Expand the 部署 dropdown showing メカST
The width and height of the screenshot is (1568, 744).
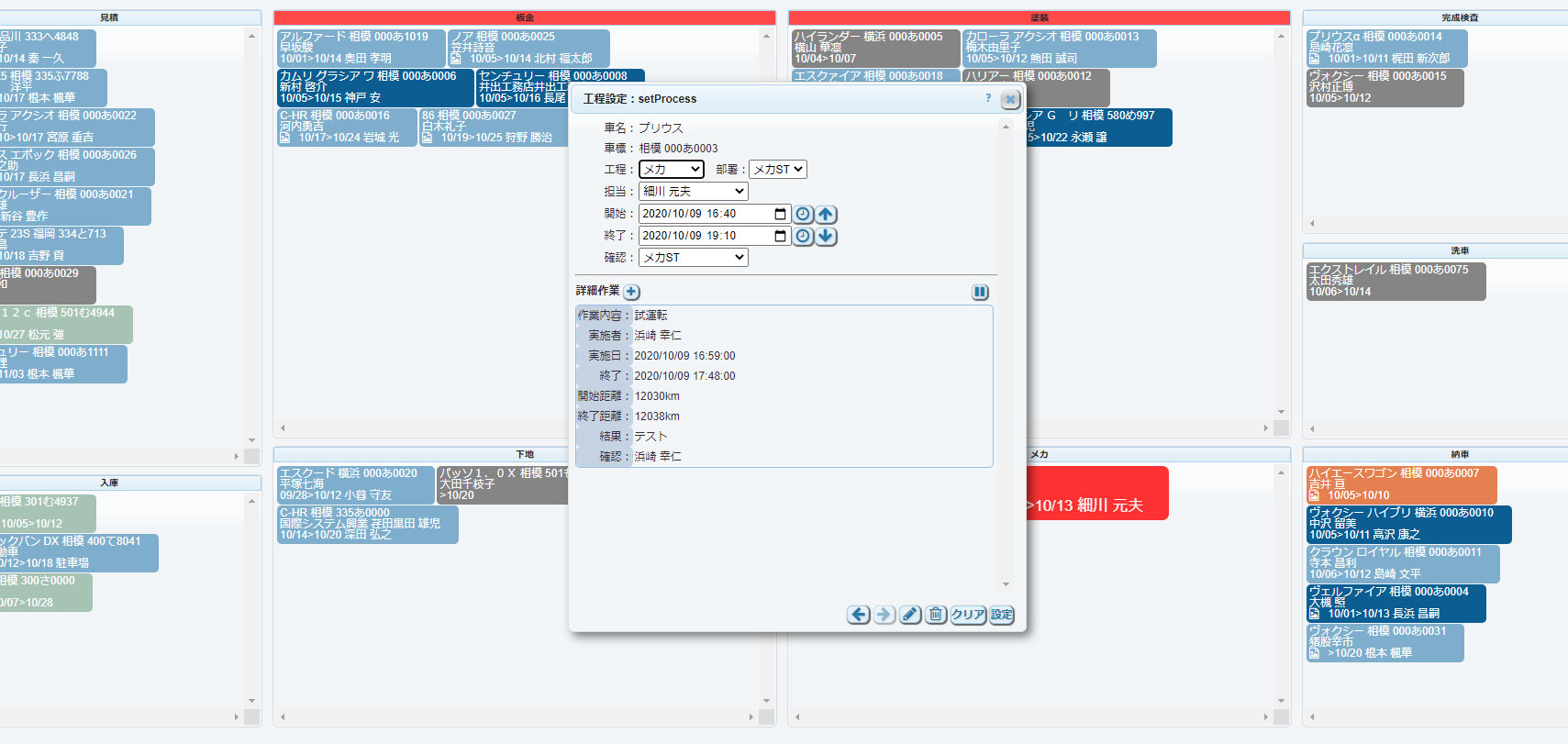(x=777, y=170)
